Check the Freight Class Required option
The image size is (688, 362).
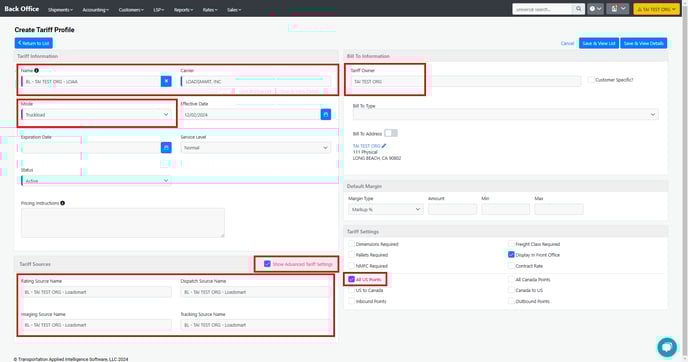[x=511, y=244]
